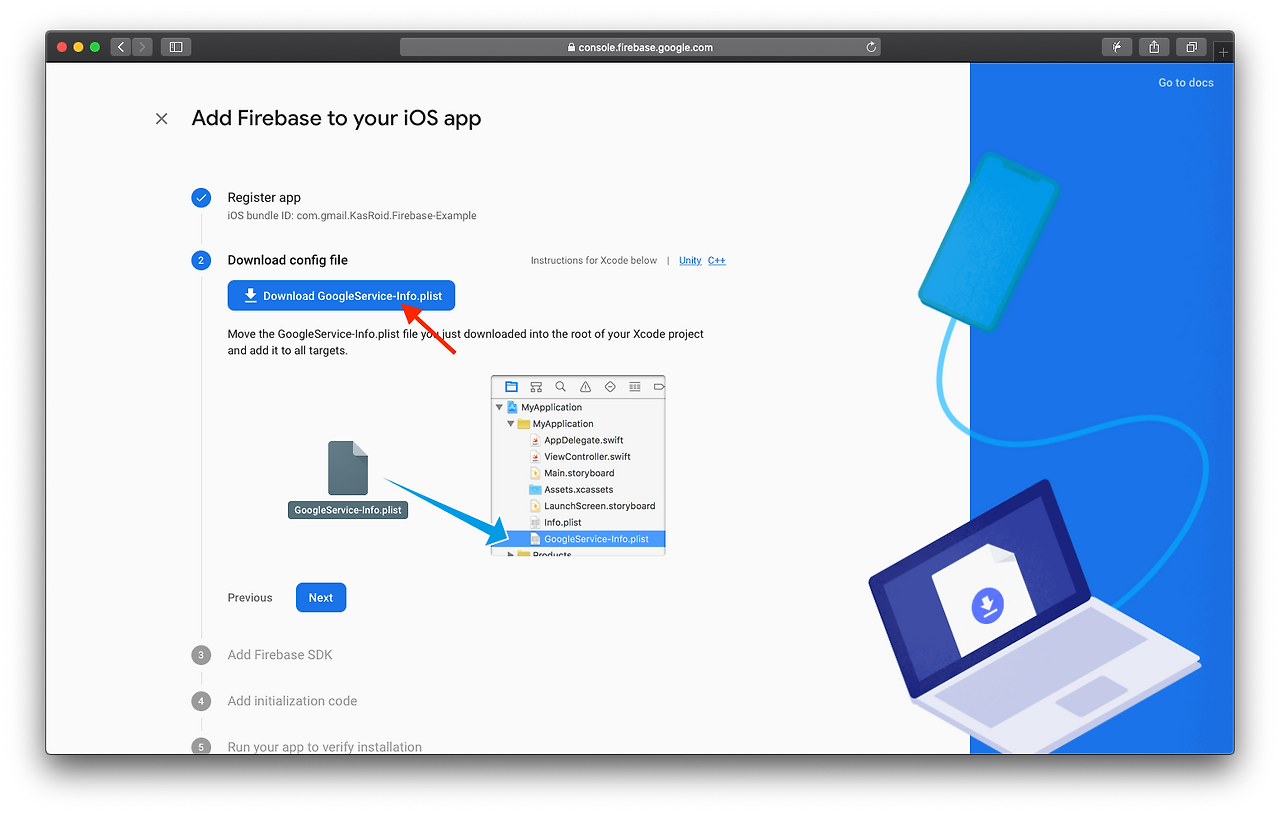Select step 2 circle for Download config file
Image resolution: width=1280 pixels, height=815 pixels.
(x=201, y=260)
